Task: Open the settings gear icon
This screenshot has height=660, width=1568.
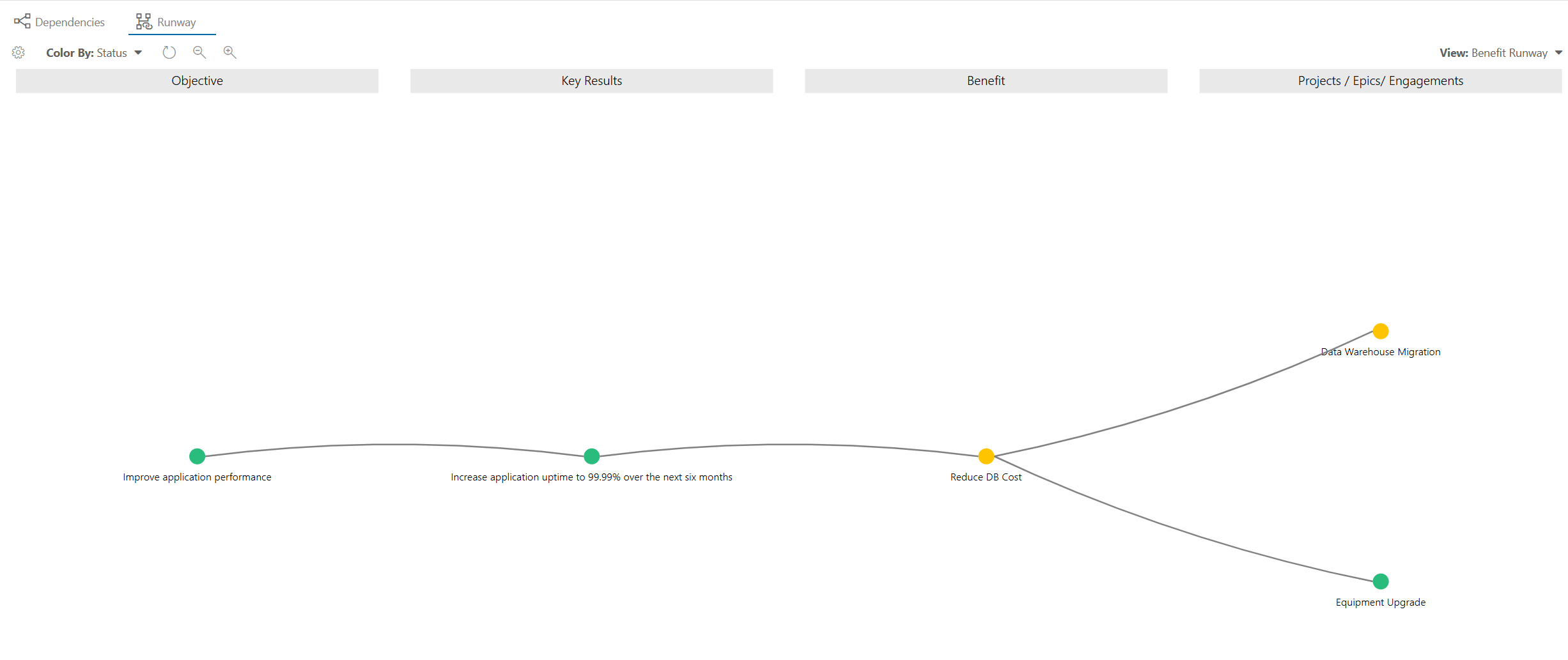Action: (19, 52)
